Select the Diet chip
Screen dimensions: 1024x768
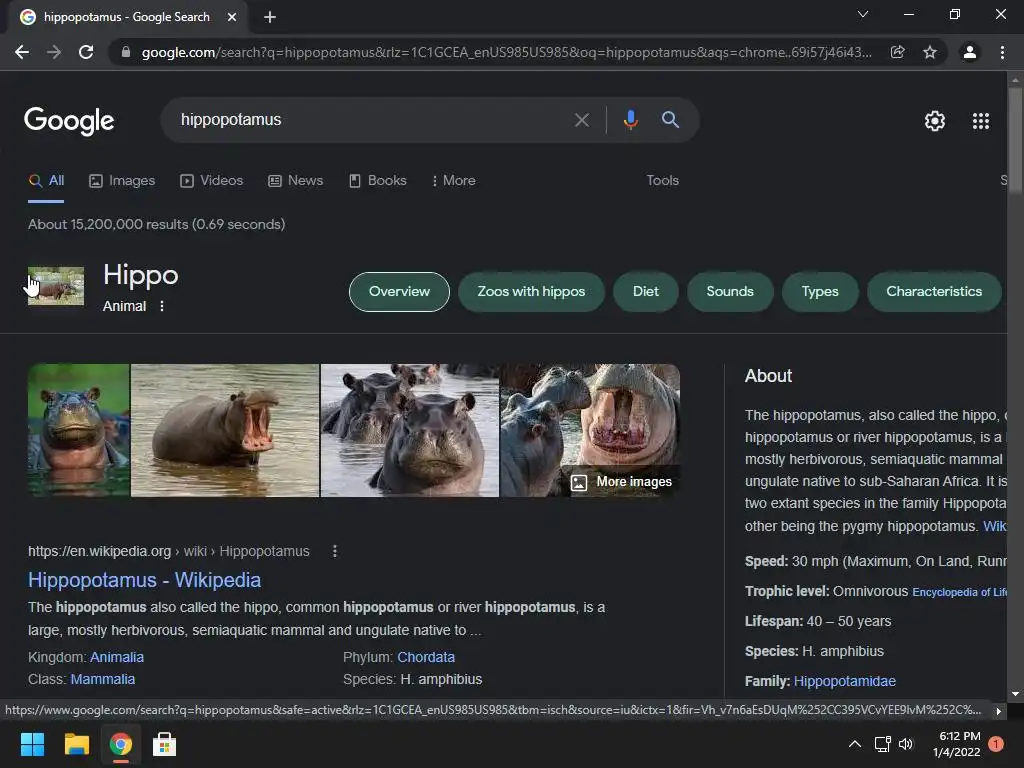pyautogui.click(x=645, y=292)
